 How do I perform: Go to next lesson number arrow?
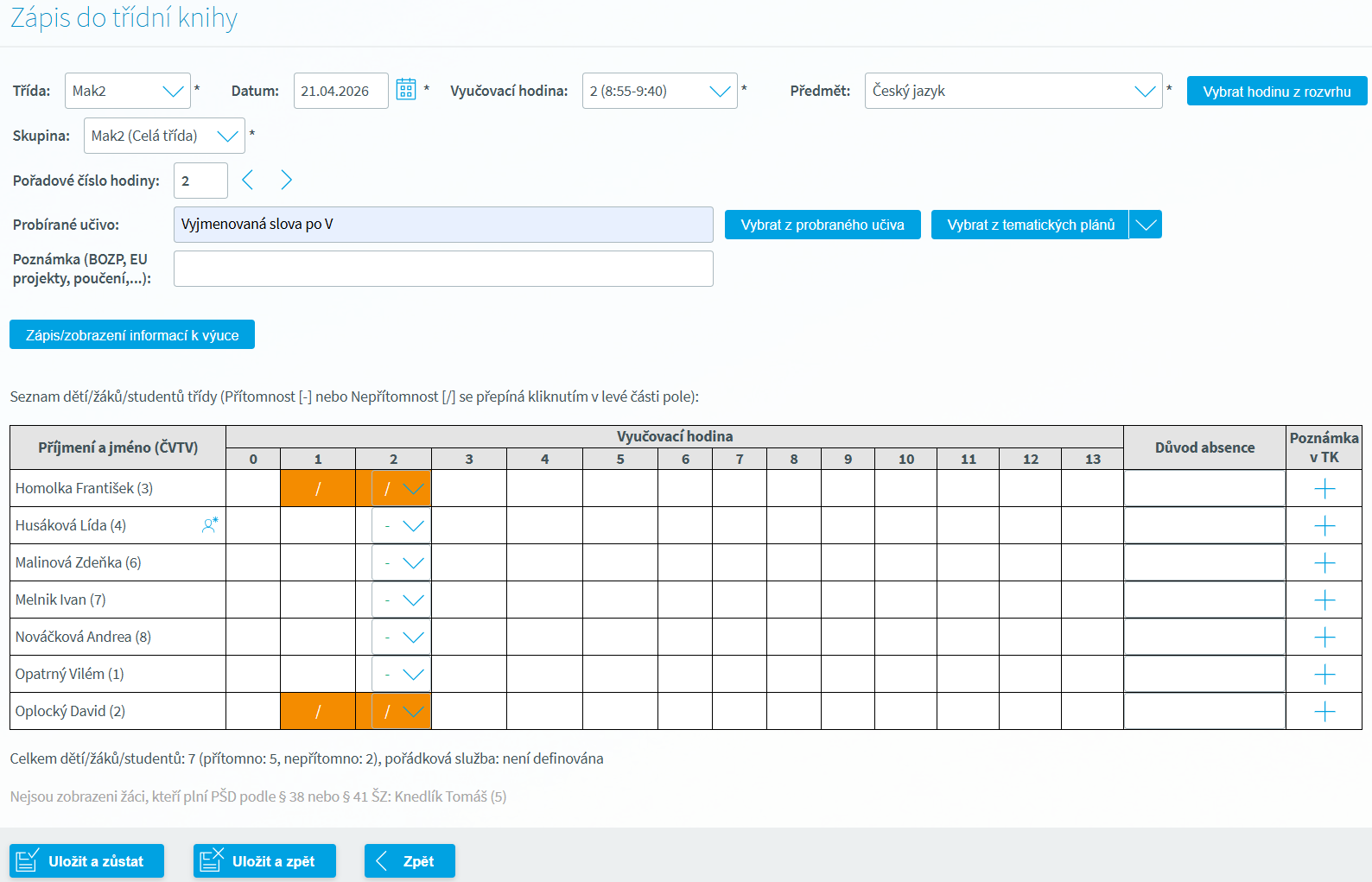[x=286, y=180]
